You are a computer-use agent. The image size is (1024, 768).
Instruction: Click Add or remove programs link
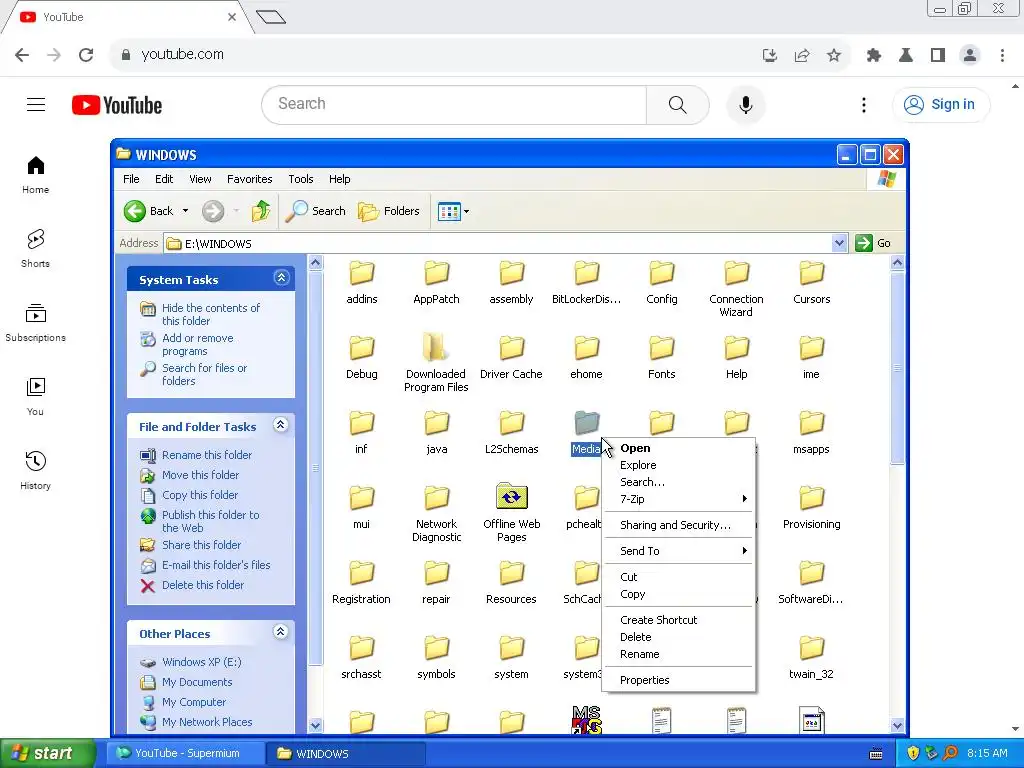[x=197, y=344]
